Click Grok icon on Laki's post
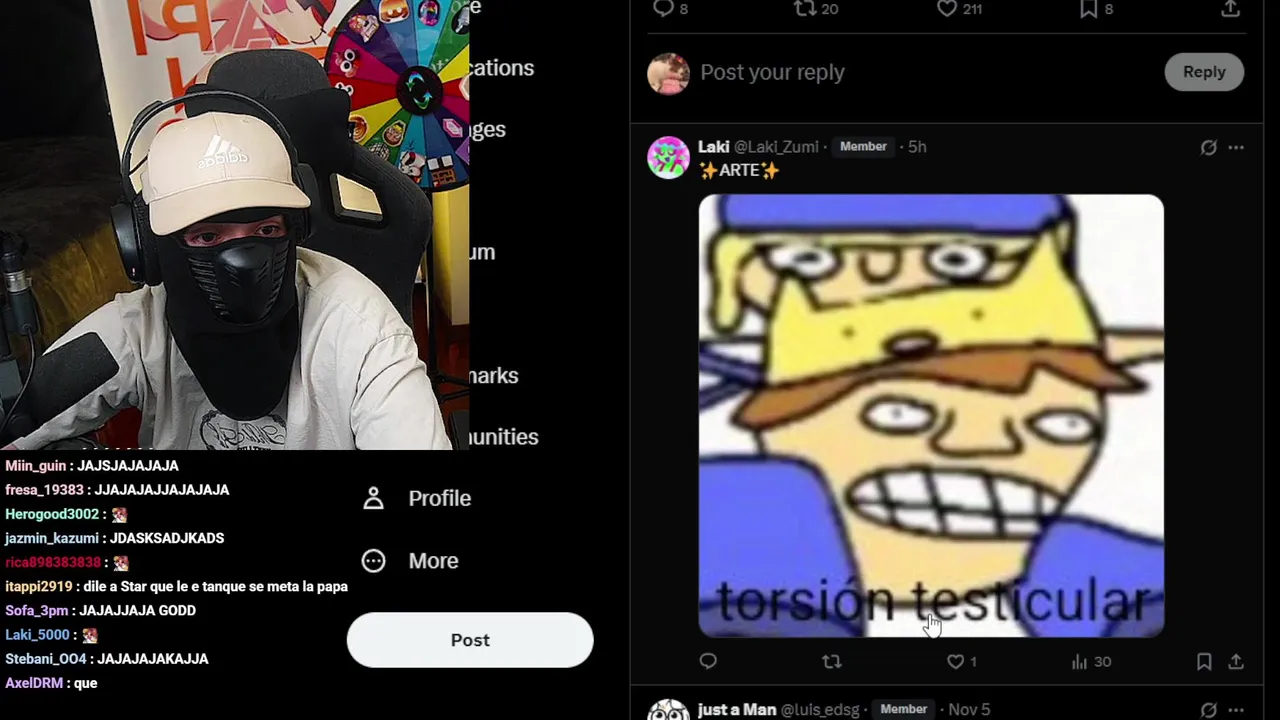Screen dimensions: 1280x720 1208,147
